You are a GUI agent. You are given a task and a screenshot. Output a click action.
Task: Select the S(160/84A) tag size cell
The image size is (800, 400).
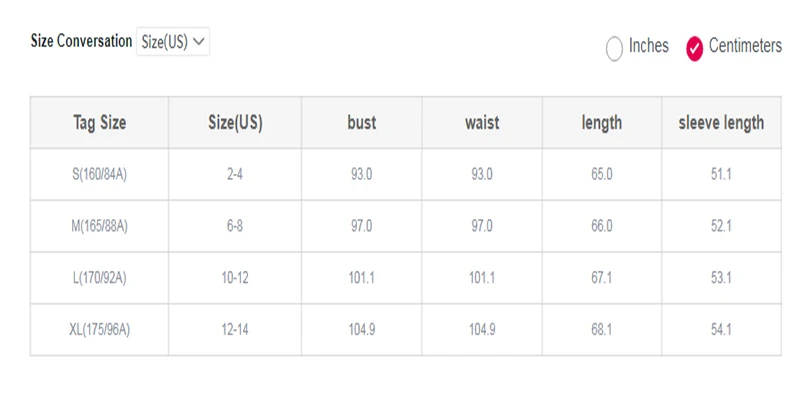(x=99, y=174)
